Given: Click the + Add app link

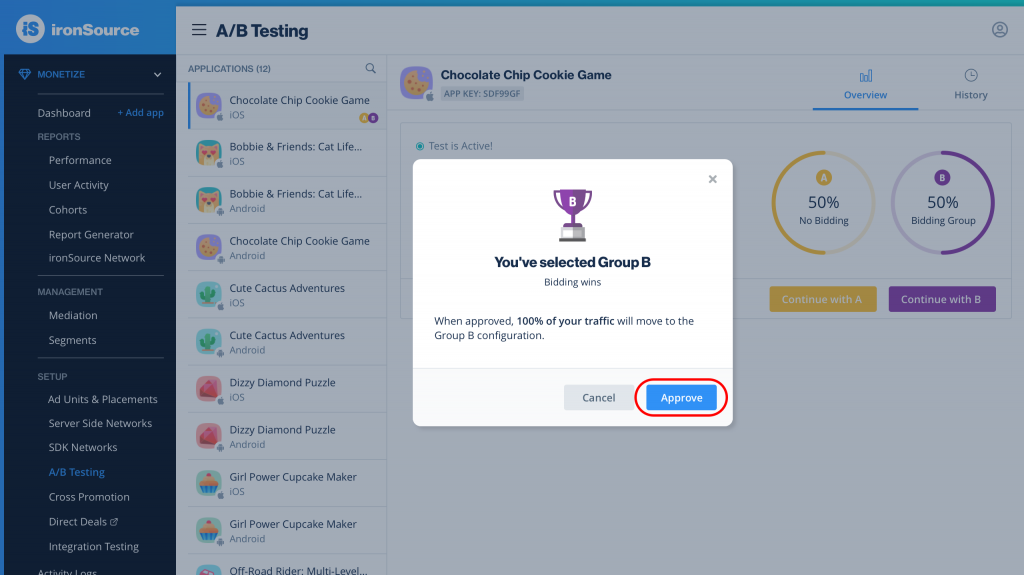Looking at the screenshot, I should 140,112.
